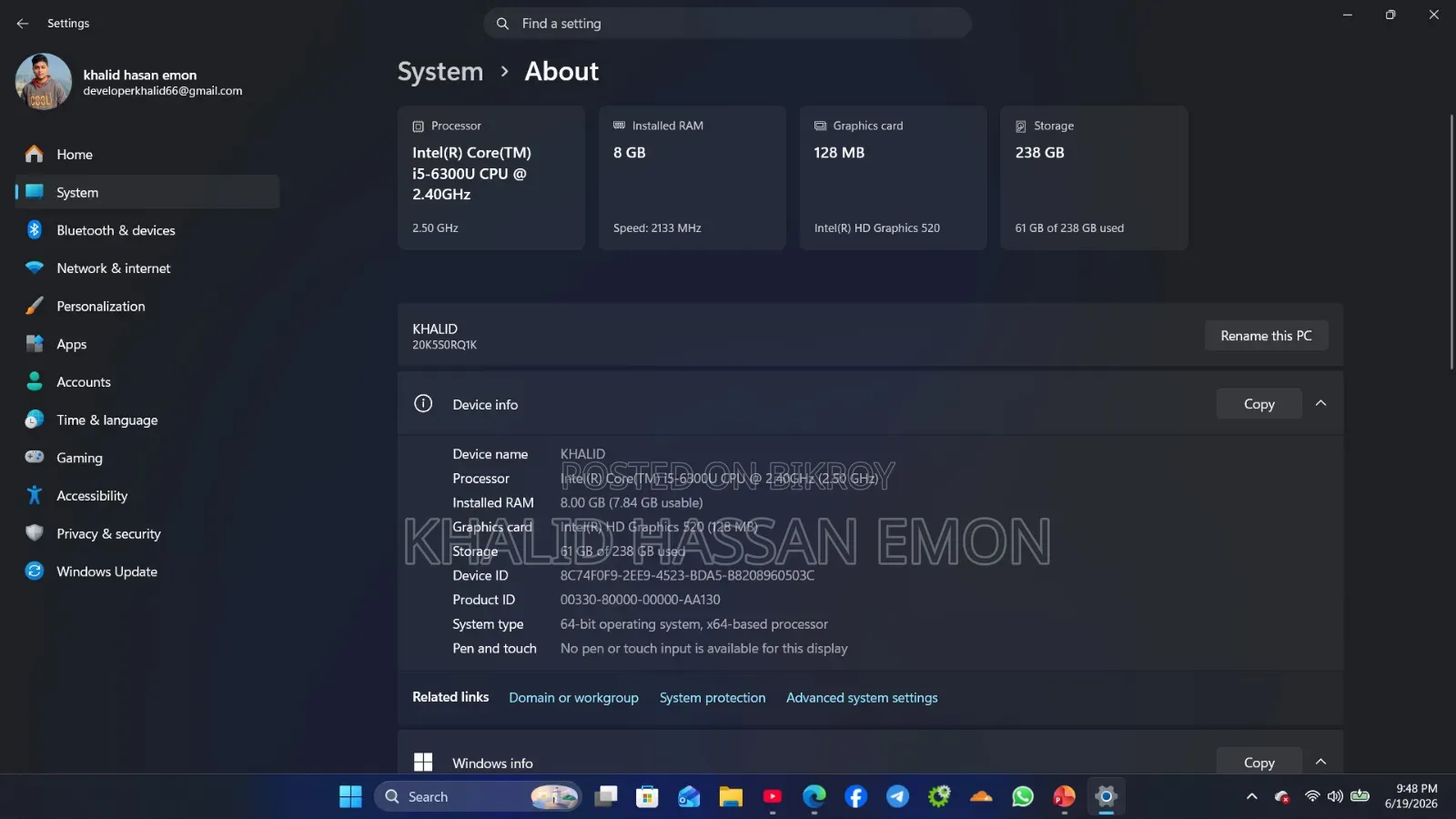Collapse the Windows info section
1456x819 pixels.
click(x=1321, y=762)
